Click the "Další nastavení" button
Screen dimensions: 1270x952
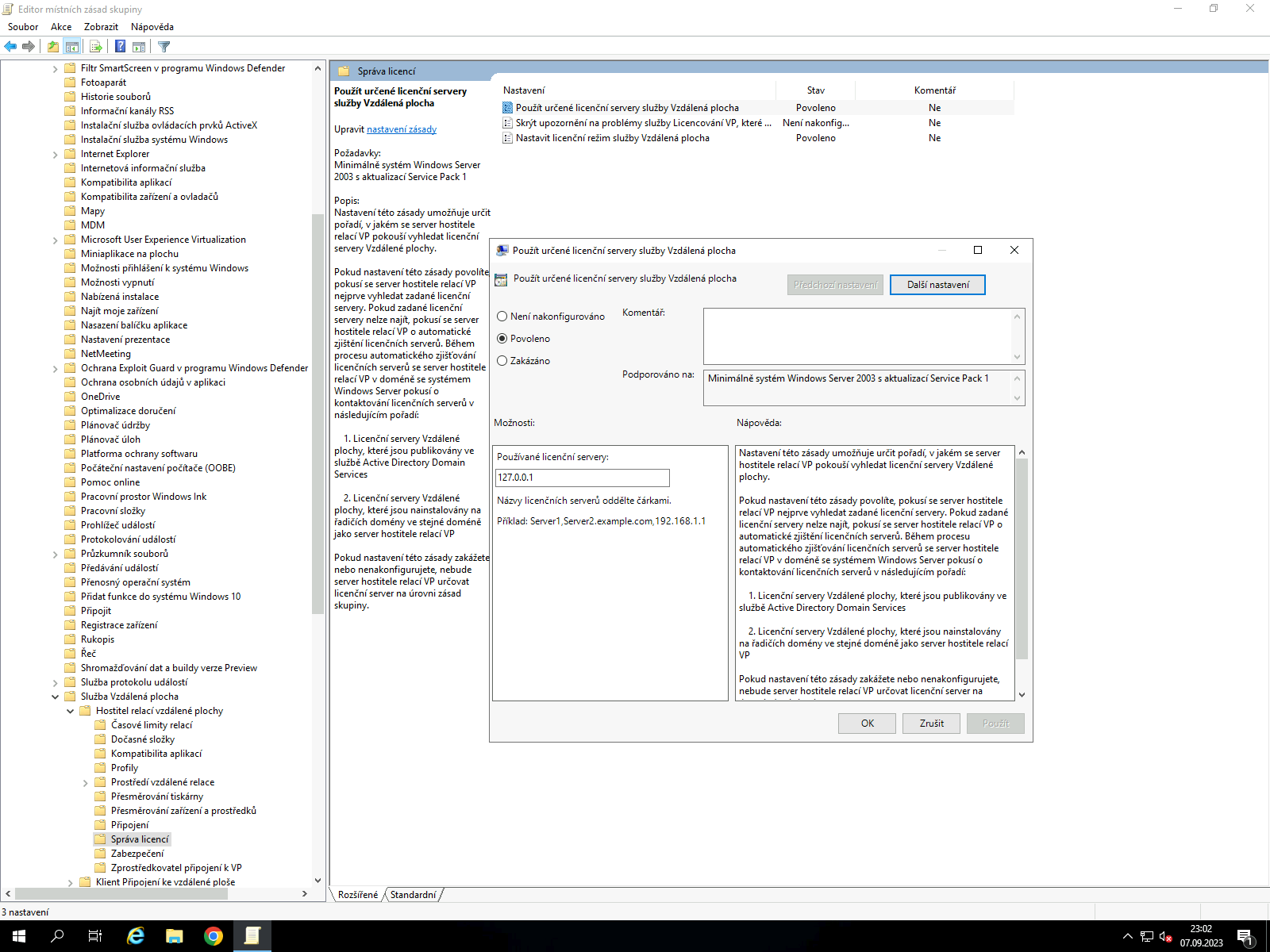tap(937, 285)
